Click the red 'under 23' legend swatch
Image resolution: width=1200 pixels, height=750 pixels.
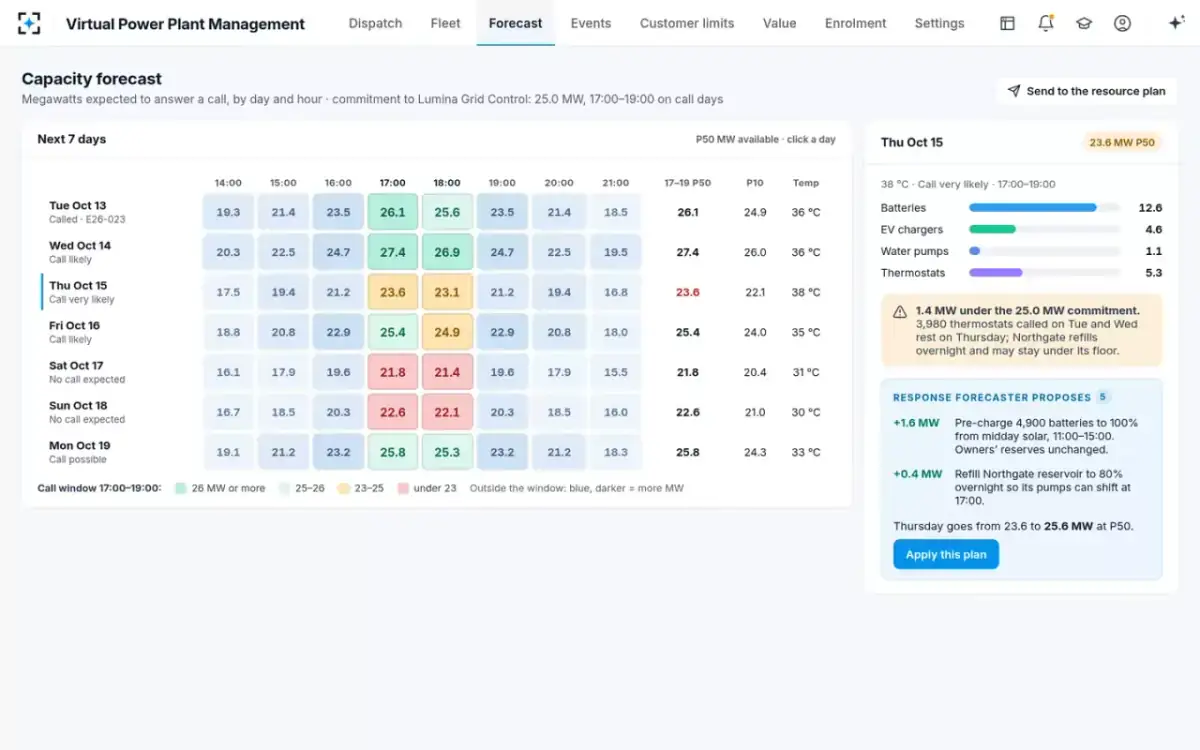click(x=403, y=489)
